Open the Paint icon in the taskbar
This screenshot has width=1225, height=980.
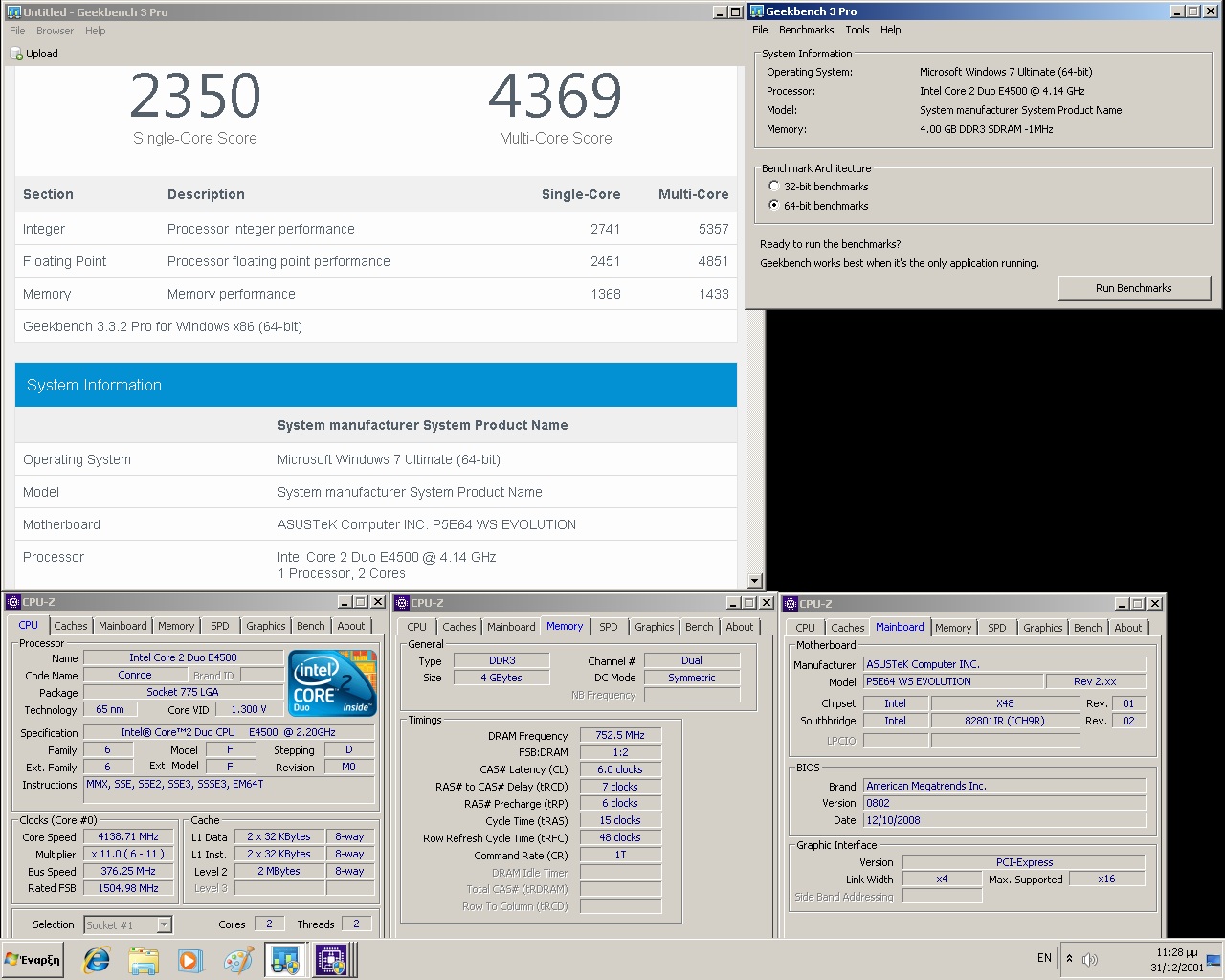point(237,960)
